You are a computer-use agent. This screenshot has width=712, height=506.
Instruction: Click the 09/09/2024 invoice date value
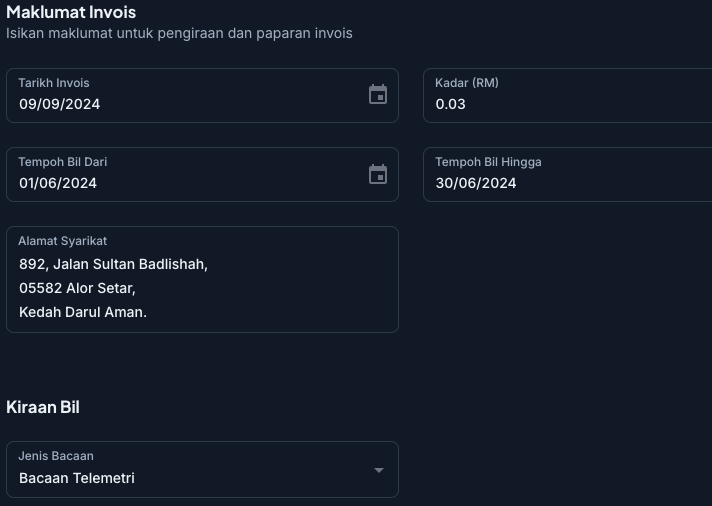[60, 104]
